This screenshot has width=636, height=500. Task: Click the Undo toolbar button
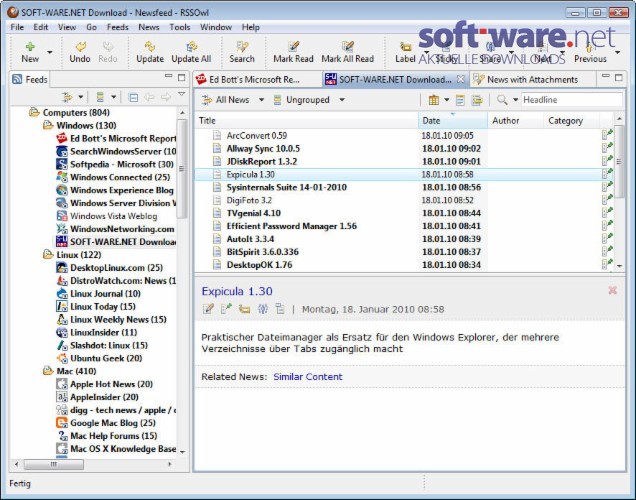80,52
